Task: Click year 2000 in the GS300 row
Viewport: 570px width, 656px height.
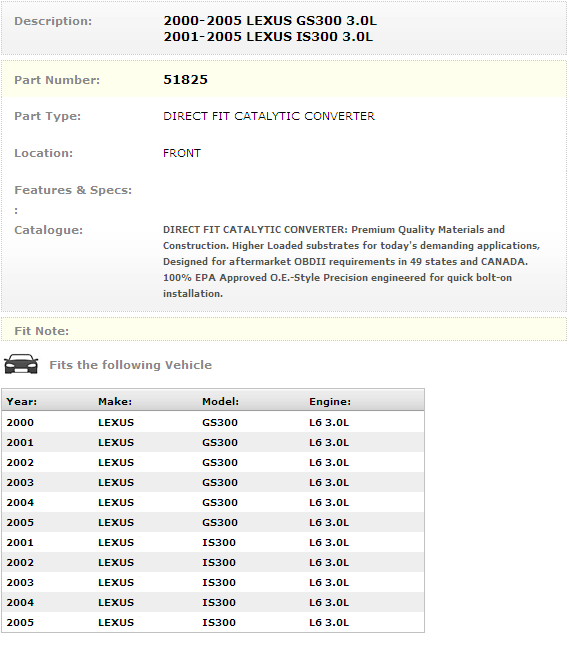Action: 20,423
